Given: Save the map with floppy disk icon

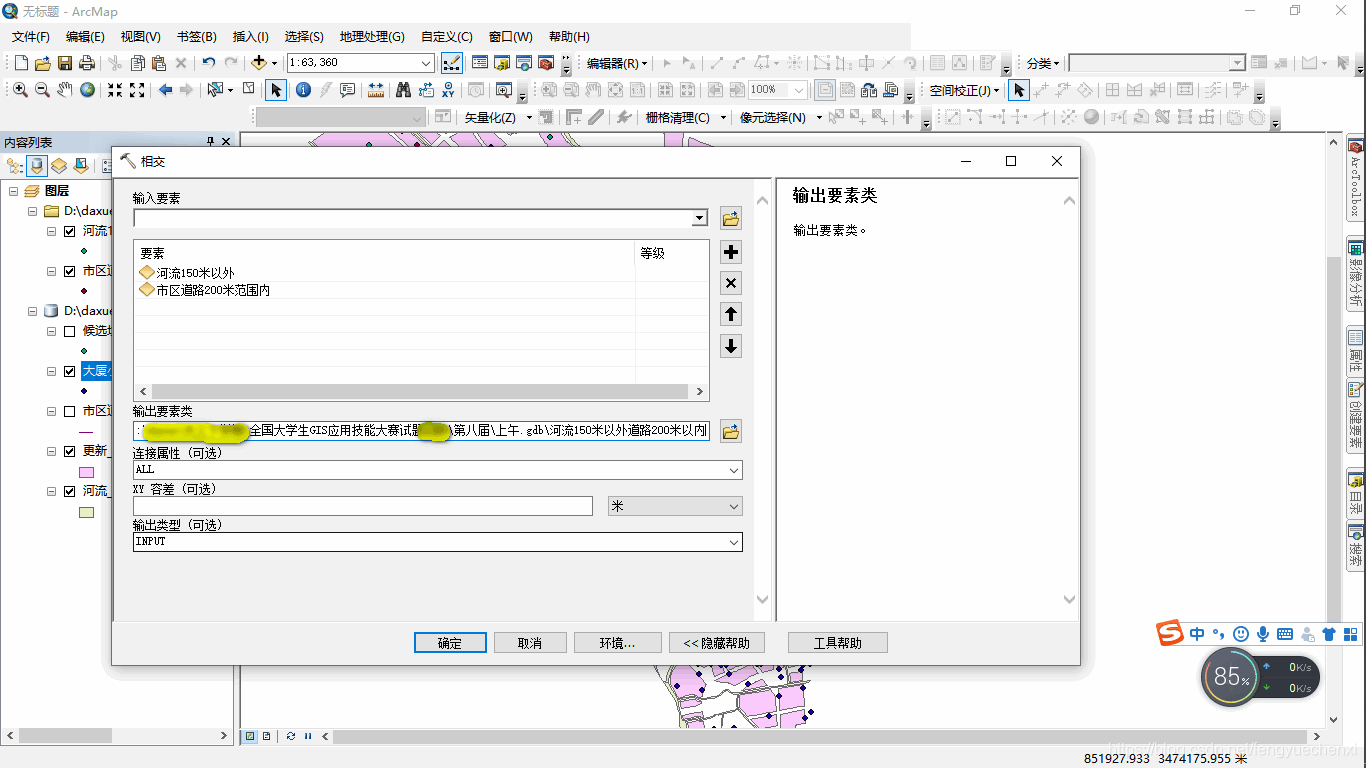Looking at the screenshot, I should (64, 63).
